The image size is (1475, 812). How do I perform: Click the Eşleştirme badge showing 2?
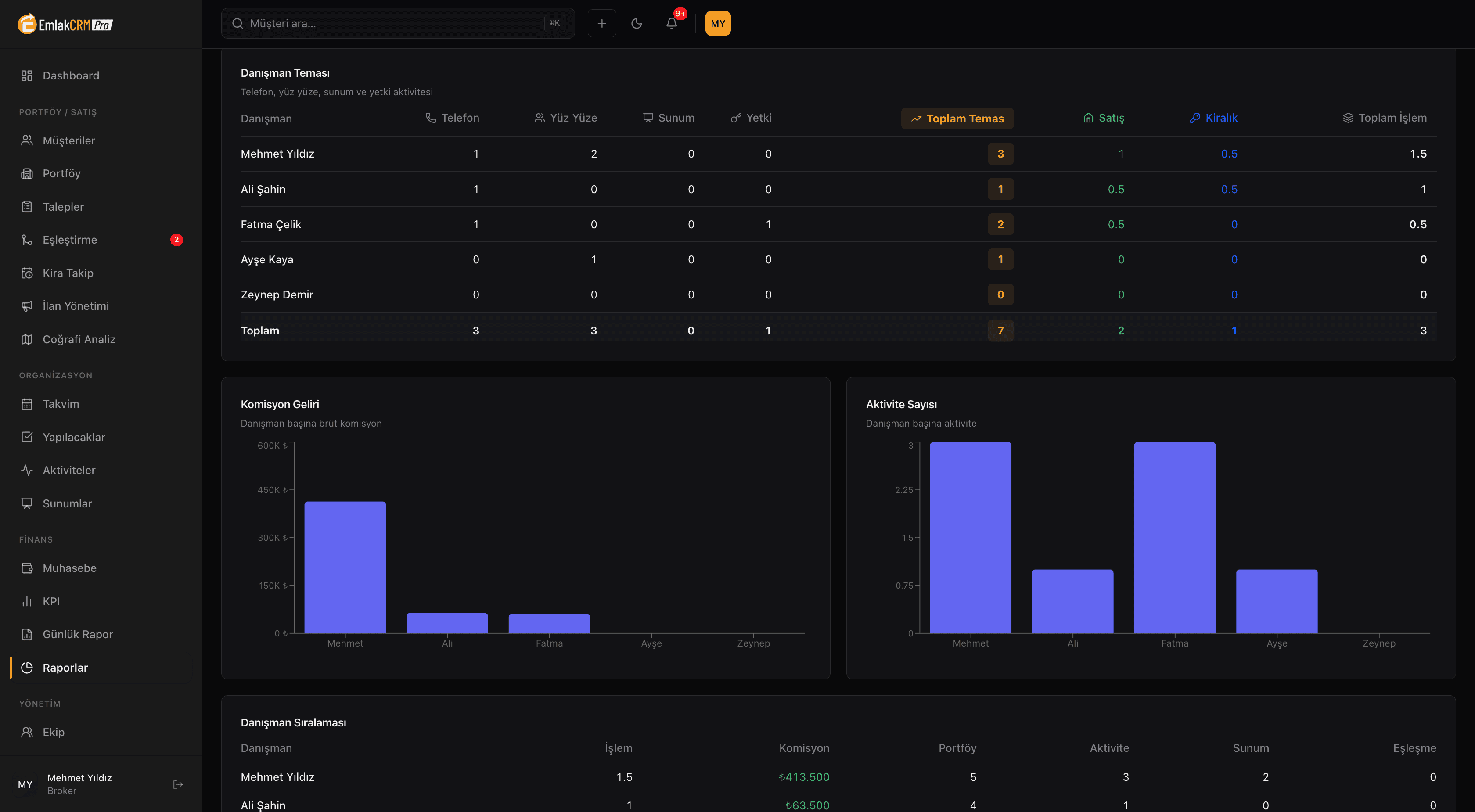point(176,240)
